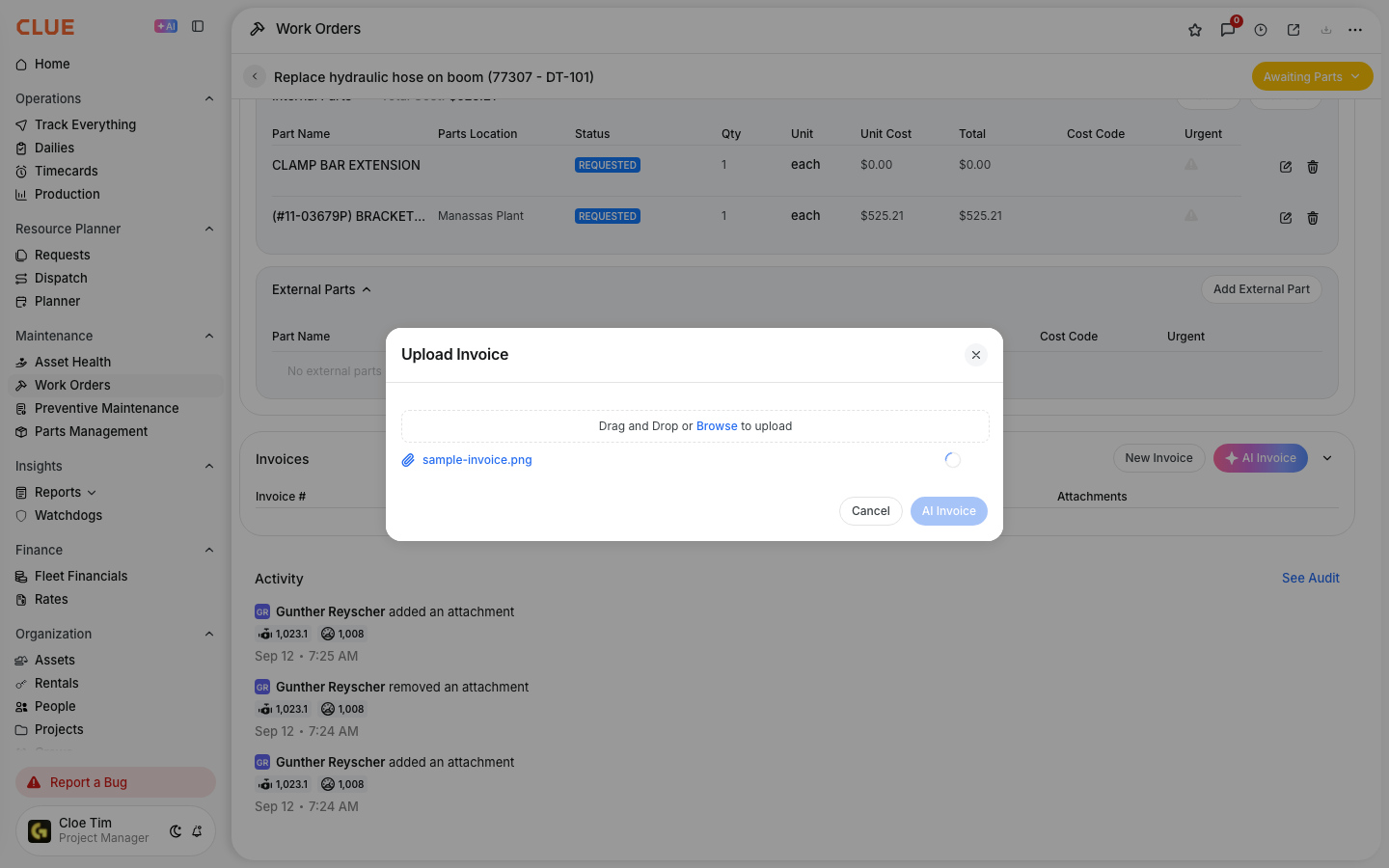Image resolution: width=1389 pixels, height=868 pixels.
Task: Toggle urgent warning icon for BRACKET row
Action: pyautogui.click(x=1191, y=215)
